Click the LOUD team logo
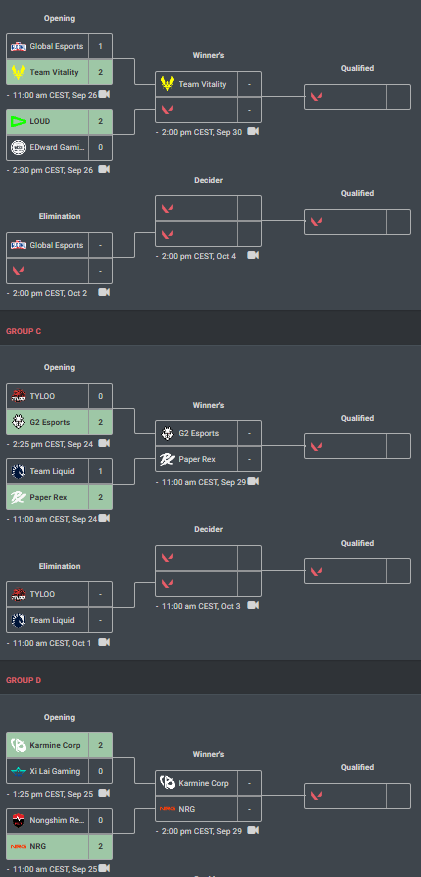 point(18,121)
